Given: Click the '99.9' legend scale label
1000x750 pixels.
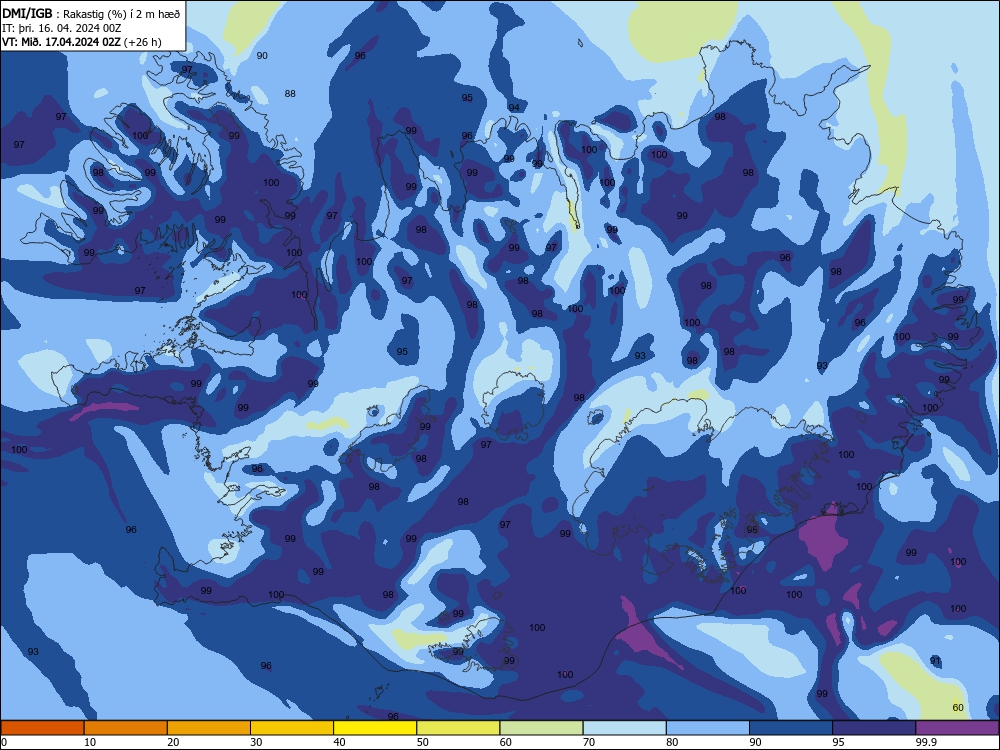Looking at the screenshot, I should (x=925, y=742).
